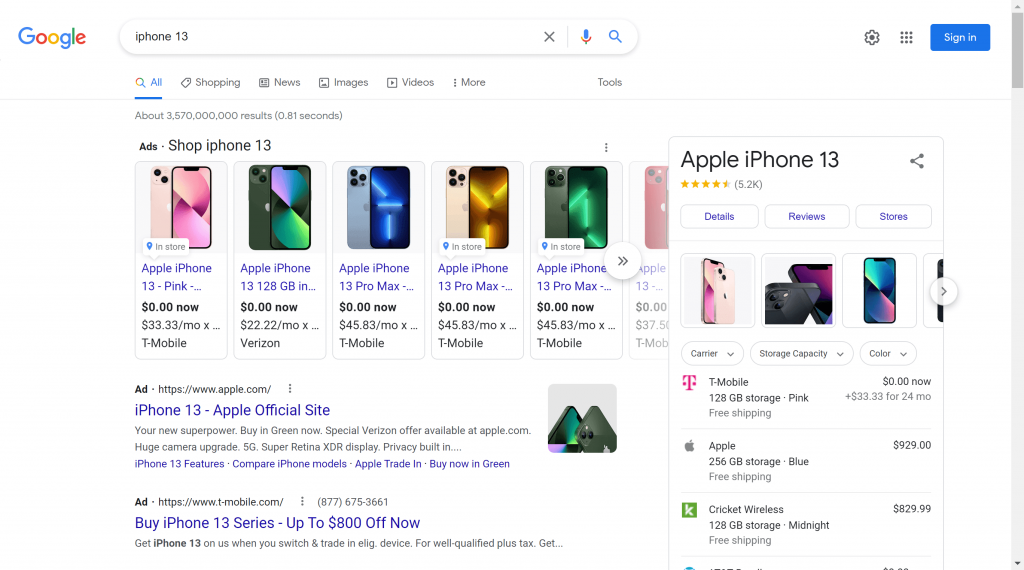Open the Color filter dropdown
Viewport: 1024px width, 570px height.
pyautogui.click(x=888, y=353)
